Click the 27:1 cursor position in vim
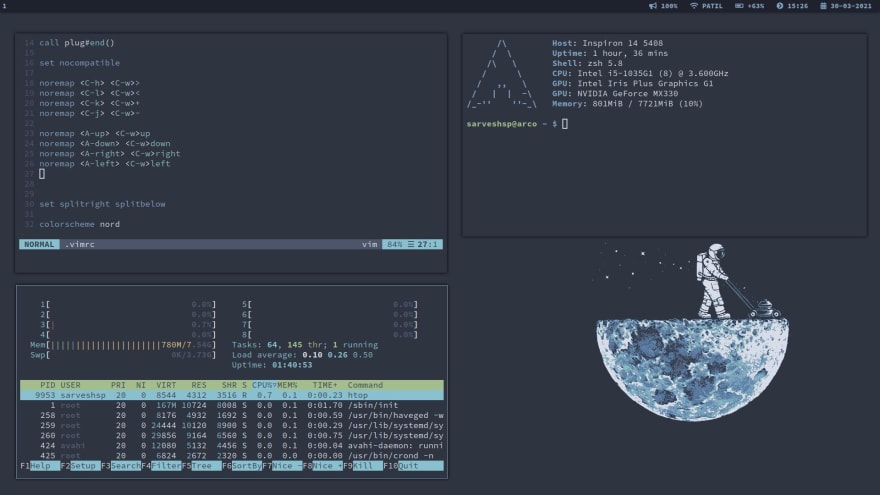The height and width of the screenshot is (495, 880). (x=427, y=244)
